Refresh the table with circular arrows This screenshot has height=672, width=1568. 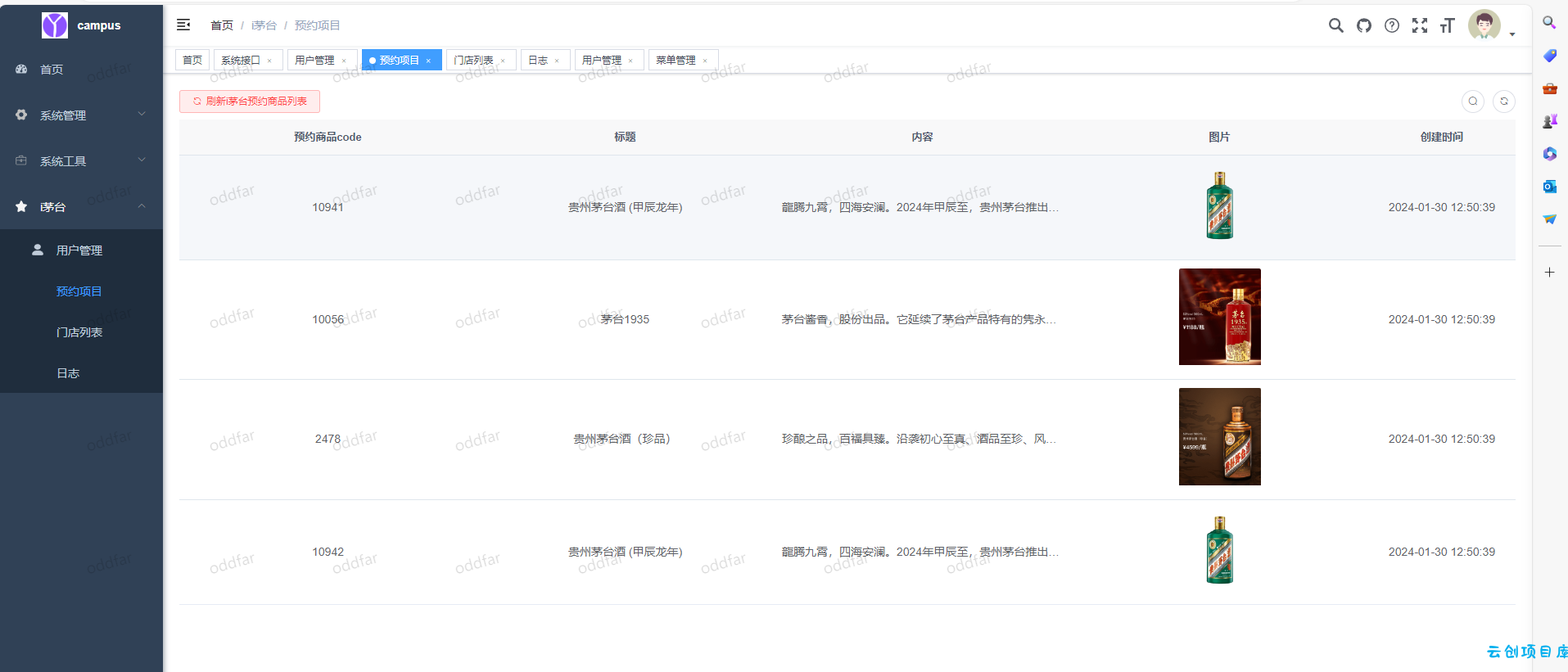pos(1503,101)
